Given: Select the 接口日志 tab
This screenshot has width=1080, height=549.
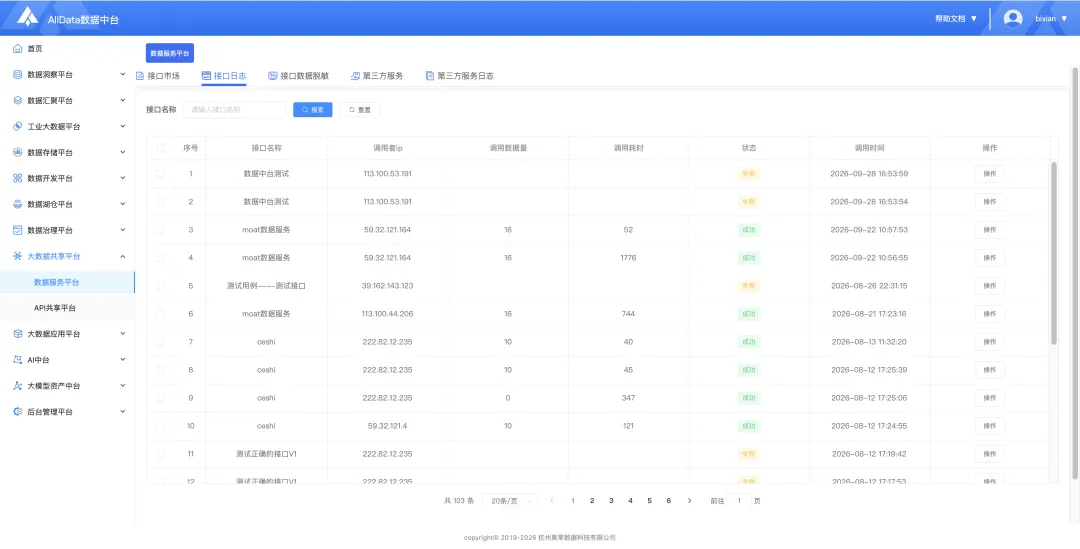Looking at the screenshot, I should 224,76.
